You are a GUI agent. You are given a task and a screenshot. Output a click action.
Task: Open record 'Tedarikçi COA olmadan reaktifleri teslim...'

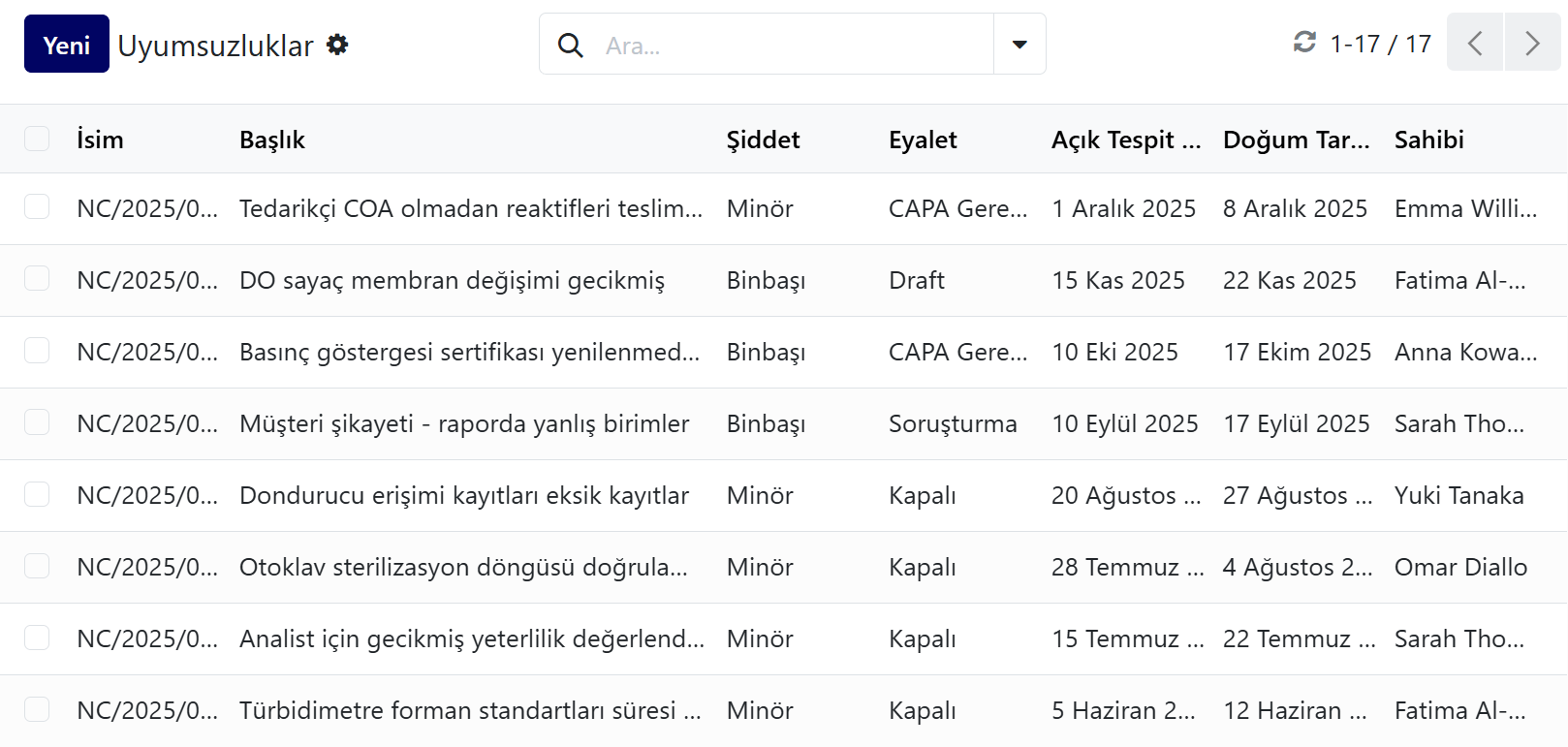point(471,208)
